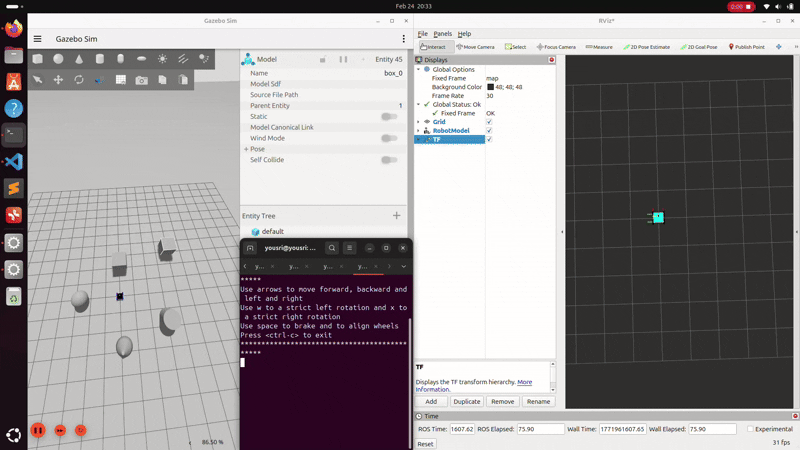Select the 2D Pose Estimate tool
800x450 pixels.
pyautogui.click(x=646, y=47)
